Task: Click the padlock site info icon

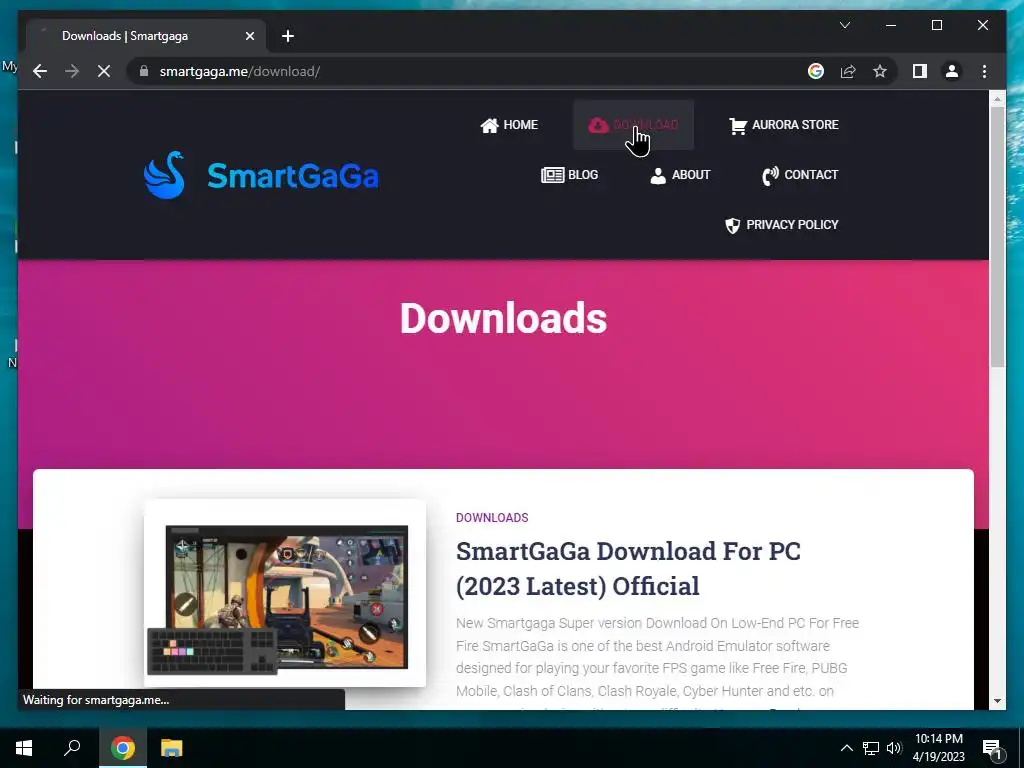Action: 144,71
